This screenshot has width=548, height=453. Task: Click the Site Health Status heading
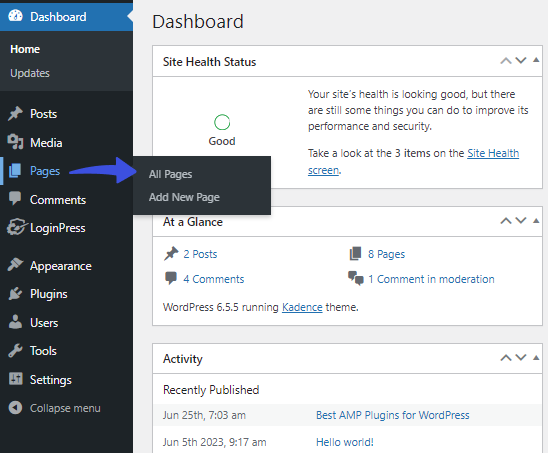click(x=209, y=62)
